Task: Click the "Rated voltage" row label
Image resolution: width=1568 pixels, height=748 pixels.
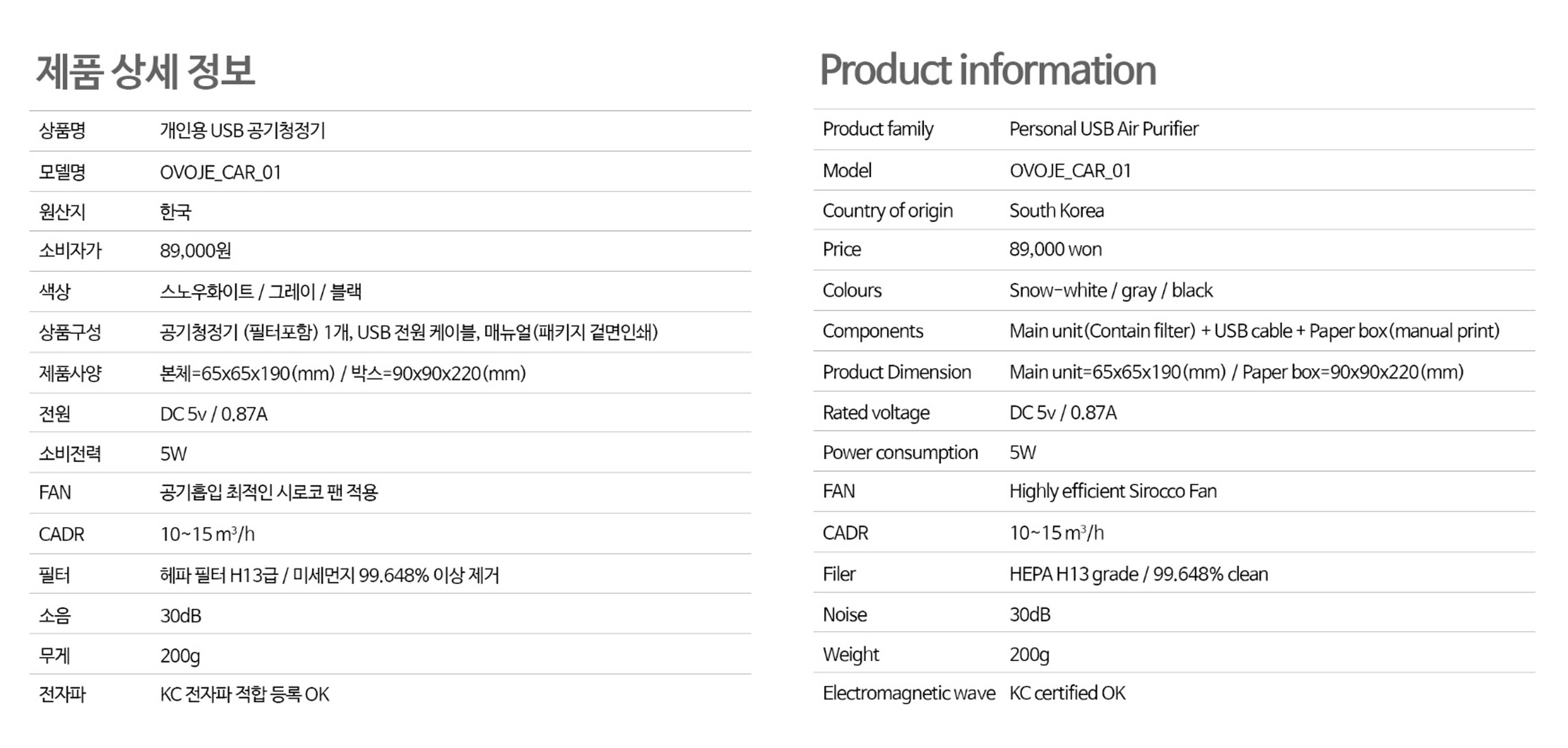Action: (876, 413)
